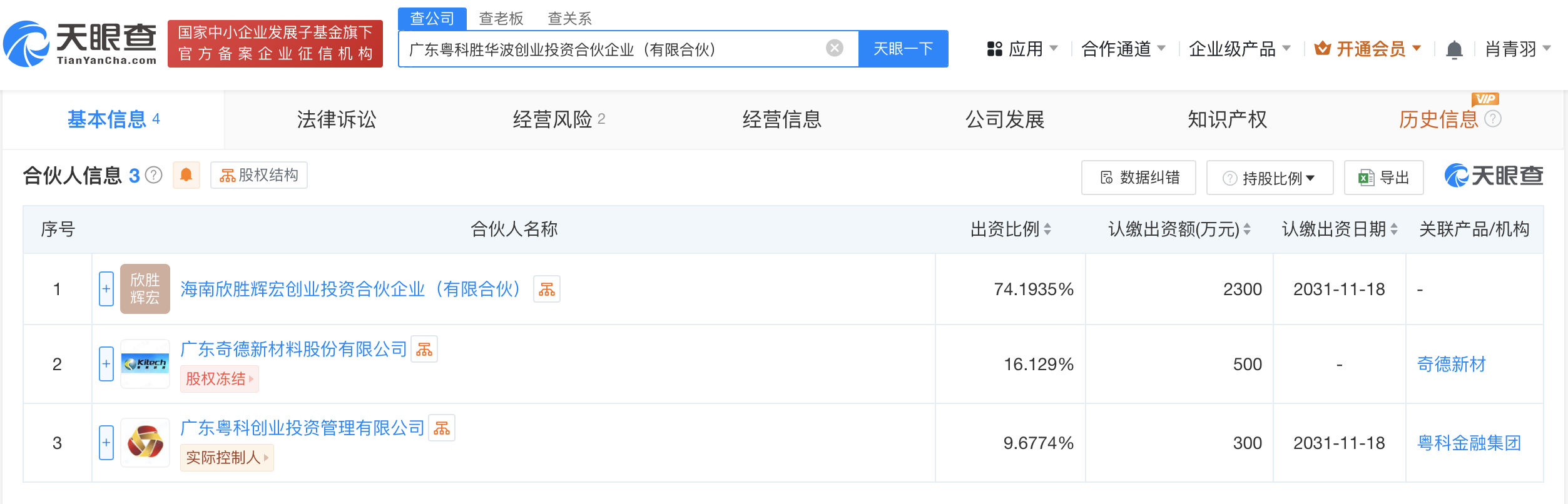Open the 企业级产品 dropdown
The image size is (1568, 504).
coord(1240,49)
